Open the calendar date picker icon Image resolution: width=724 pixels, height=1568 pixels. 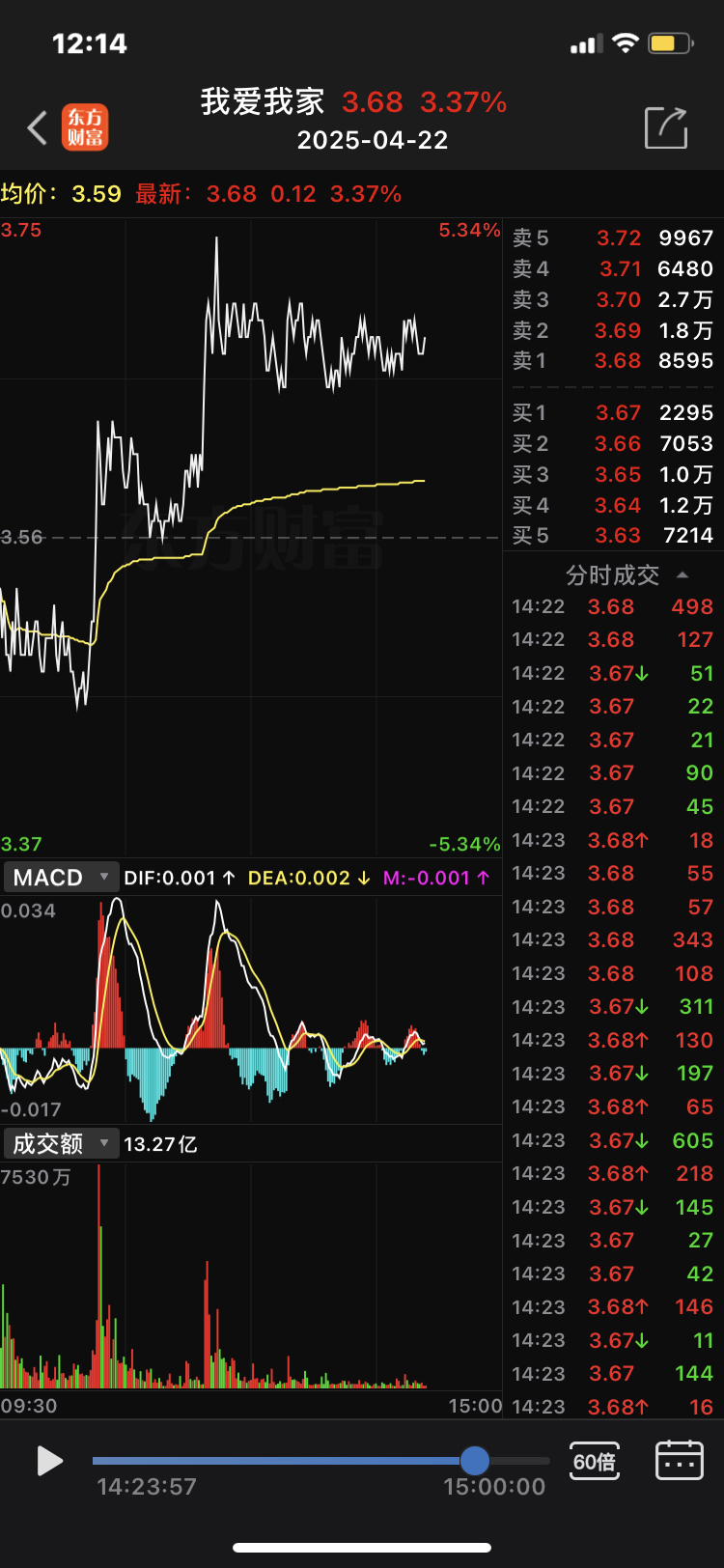point(680,1461)
